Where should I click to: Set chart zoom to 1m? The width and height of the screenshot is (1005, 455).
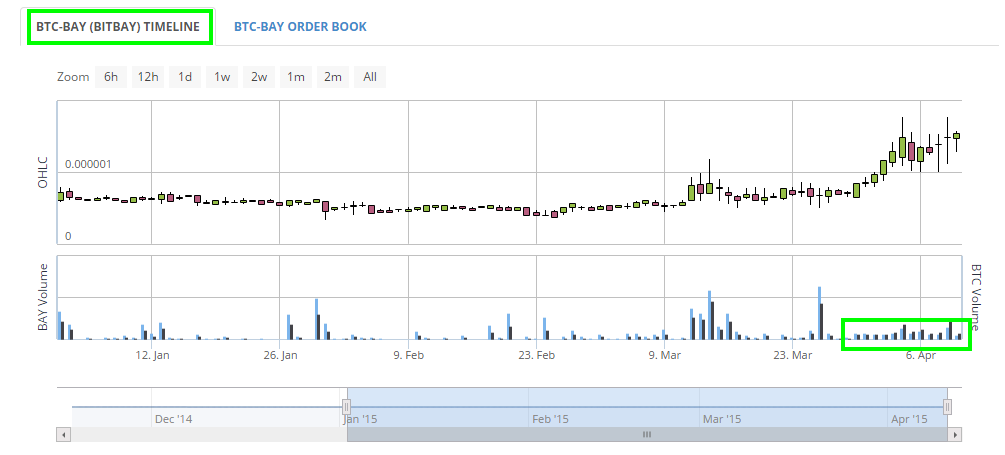[x=295, y=77]
